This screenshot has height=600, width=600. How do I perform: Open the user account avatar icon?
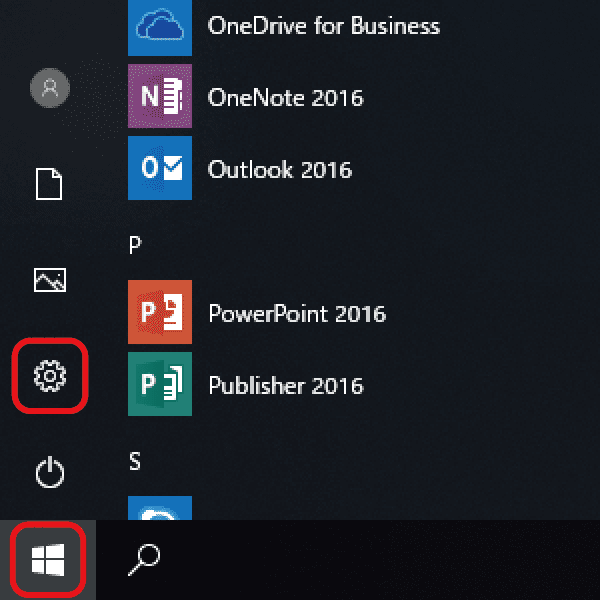tap(50, 88)
